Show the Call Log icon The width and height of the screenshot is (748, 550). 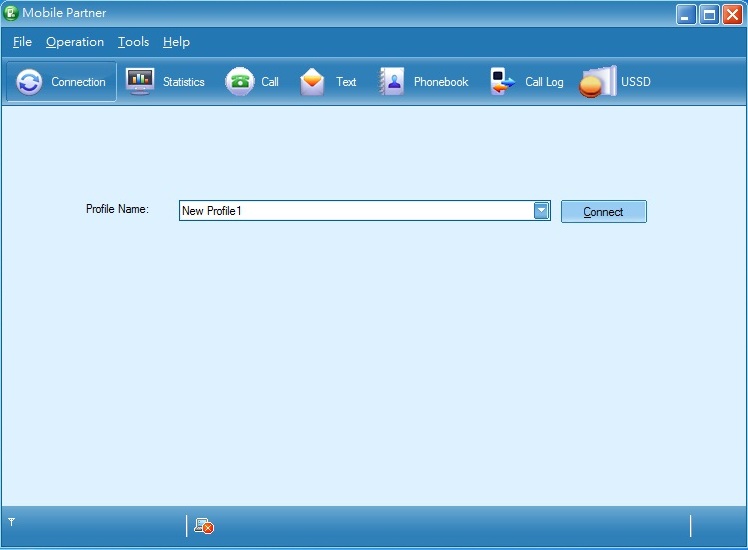(502, 82)
